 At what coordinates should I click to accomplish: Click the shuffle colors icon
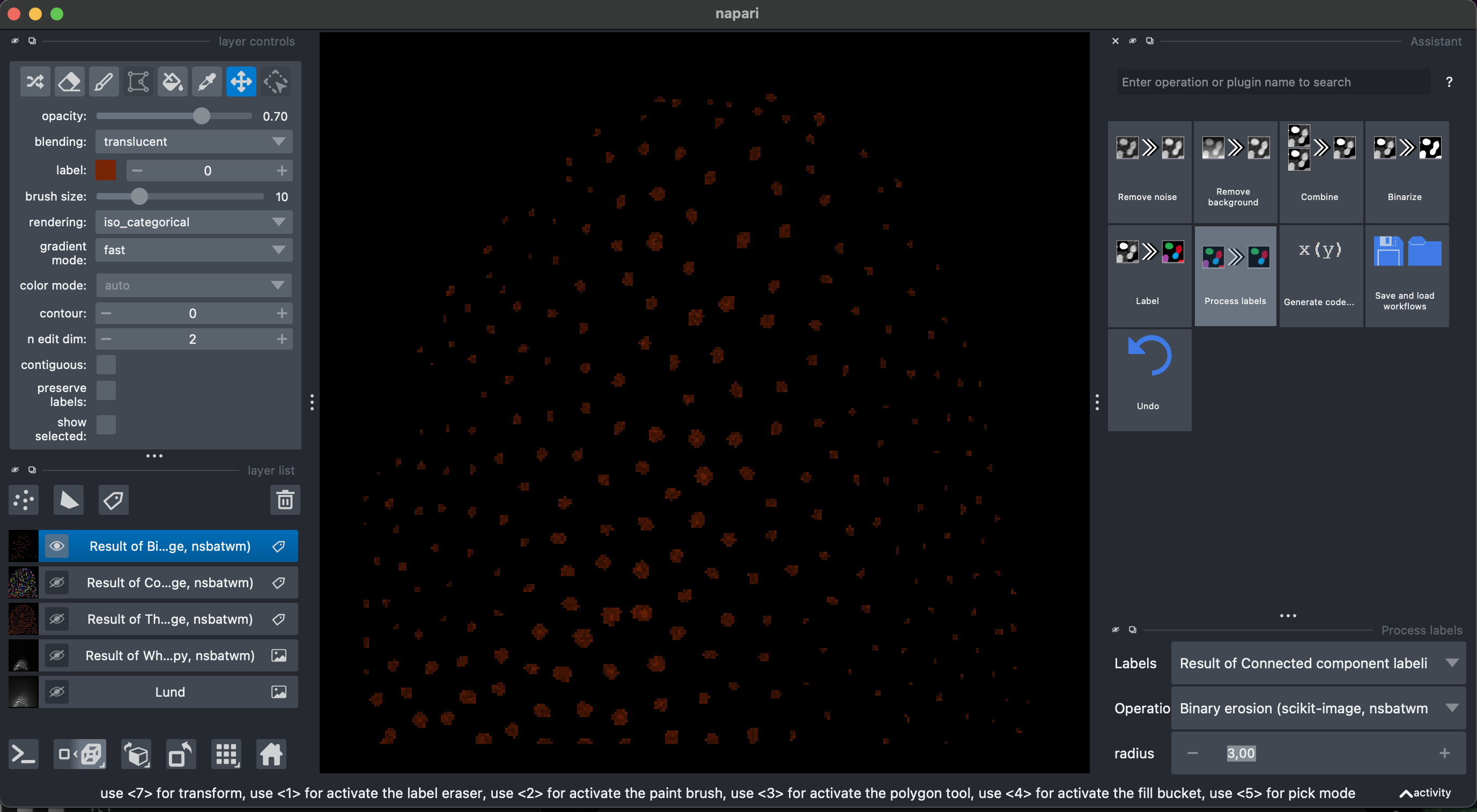click(35, 82)
